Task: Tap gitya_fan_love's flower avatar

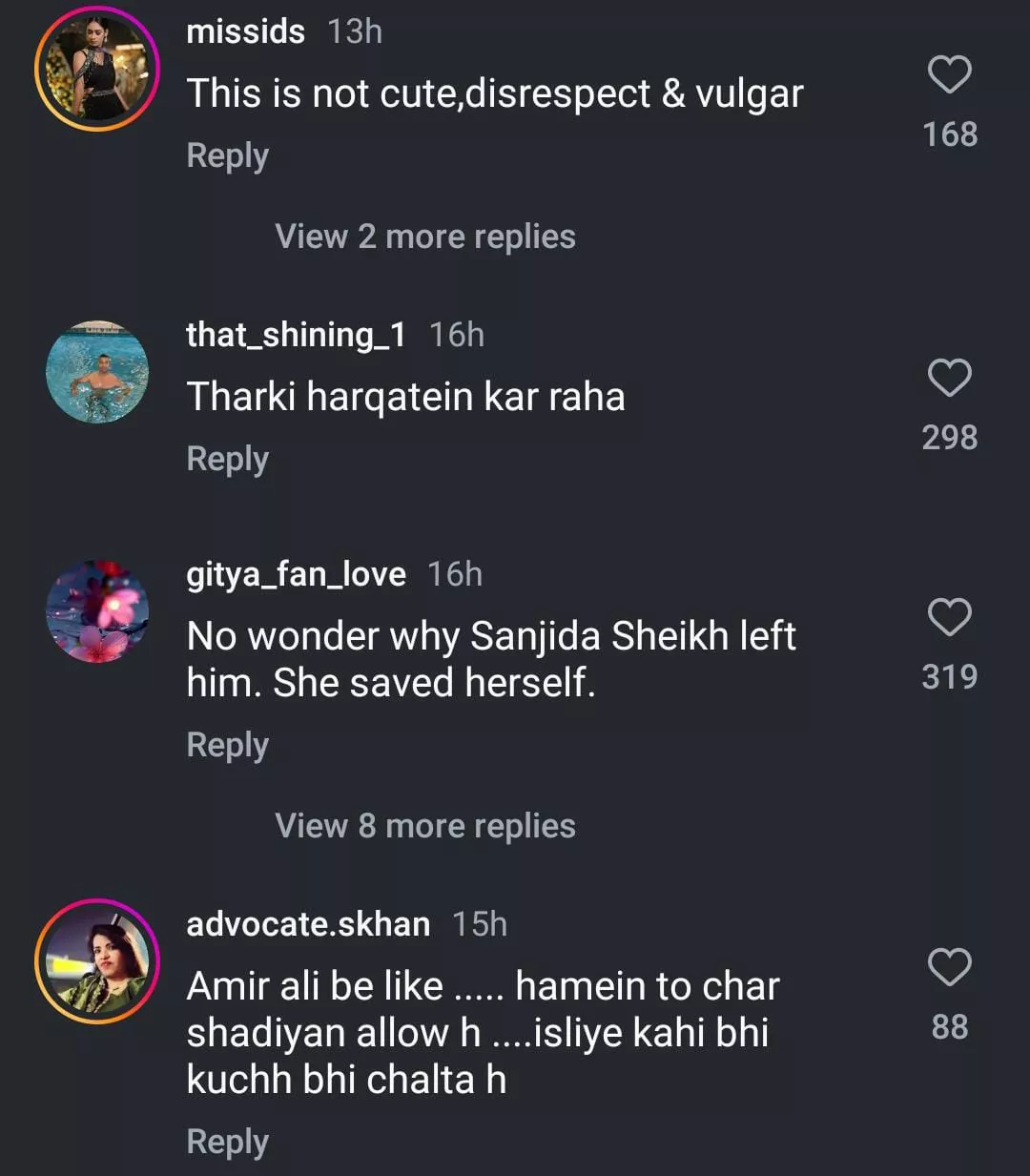Action: pyautogui.click(x=97, y=611)
